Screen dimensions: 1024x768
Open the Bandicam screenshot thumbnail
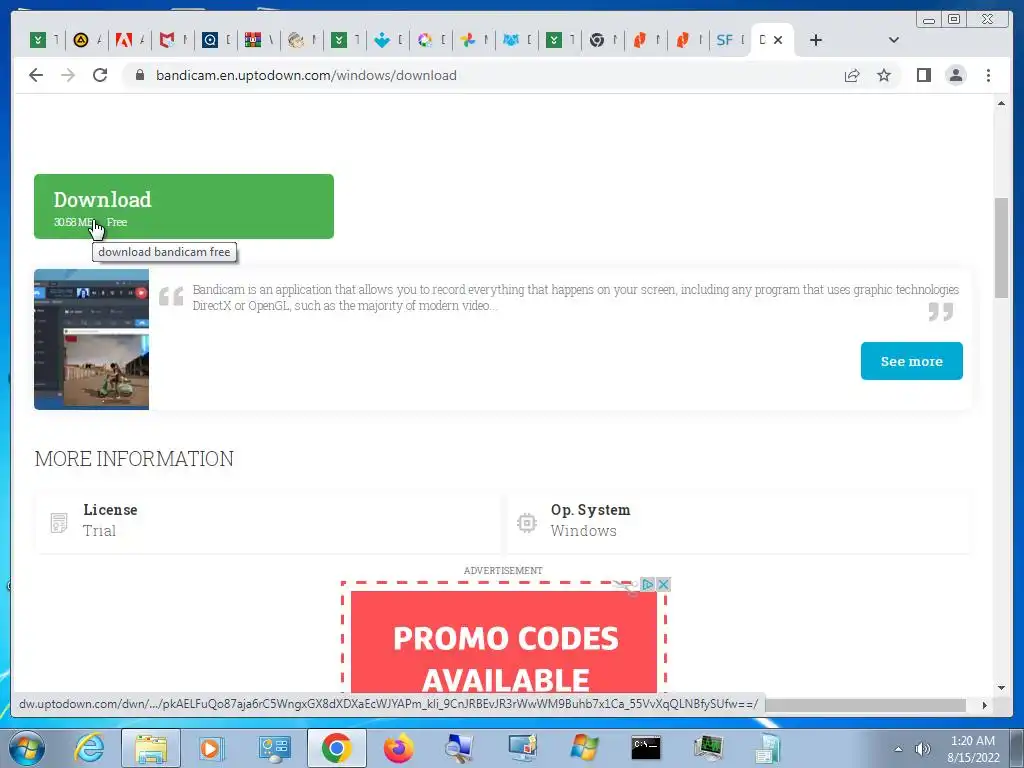pos(91,340)
